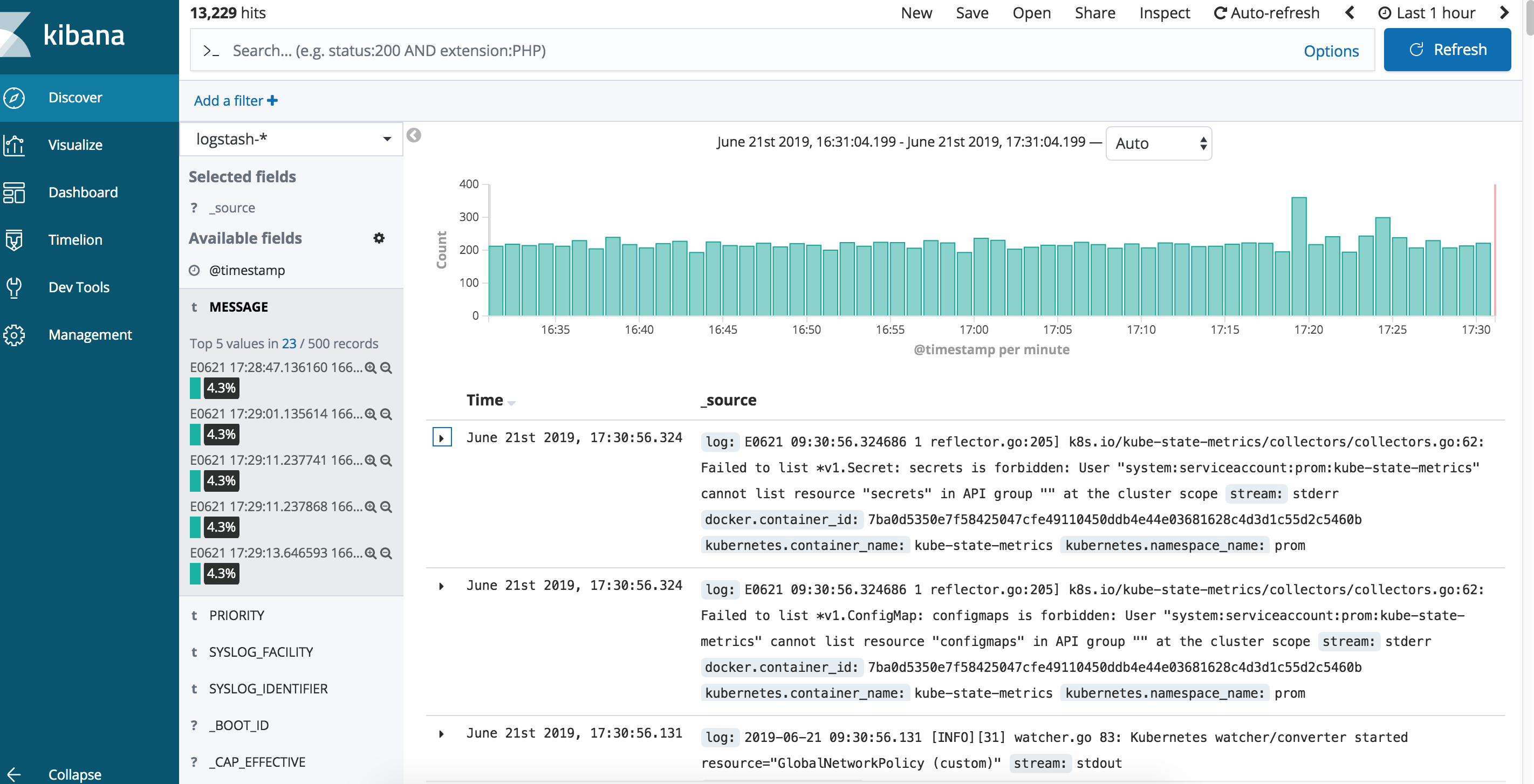
Task: Click the Timelion sidebar label
Action: click(x=75, y=240)
